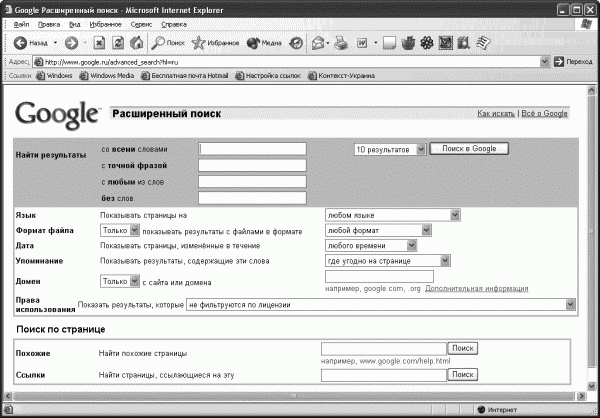Screen dimensions: 600x418
Task: Click the Поиск в Google button
Action: click(x=469, y=149)
